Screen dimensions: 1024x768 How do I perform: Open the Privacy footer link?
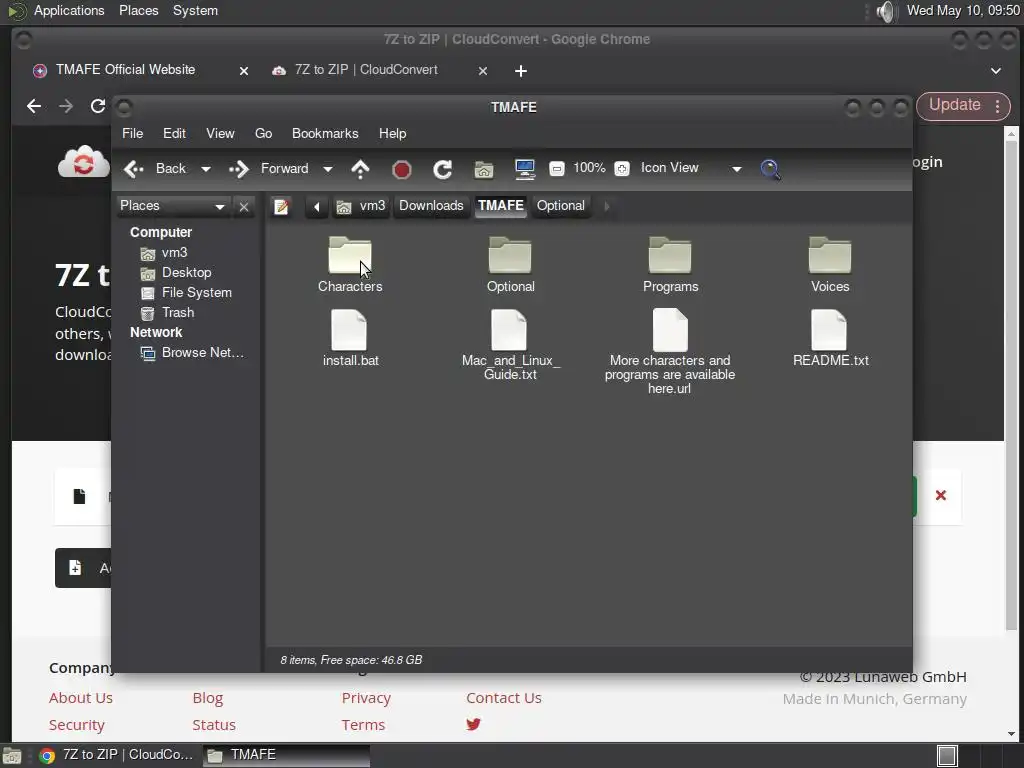[366, 698]
